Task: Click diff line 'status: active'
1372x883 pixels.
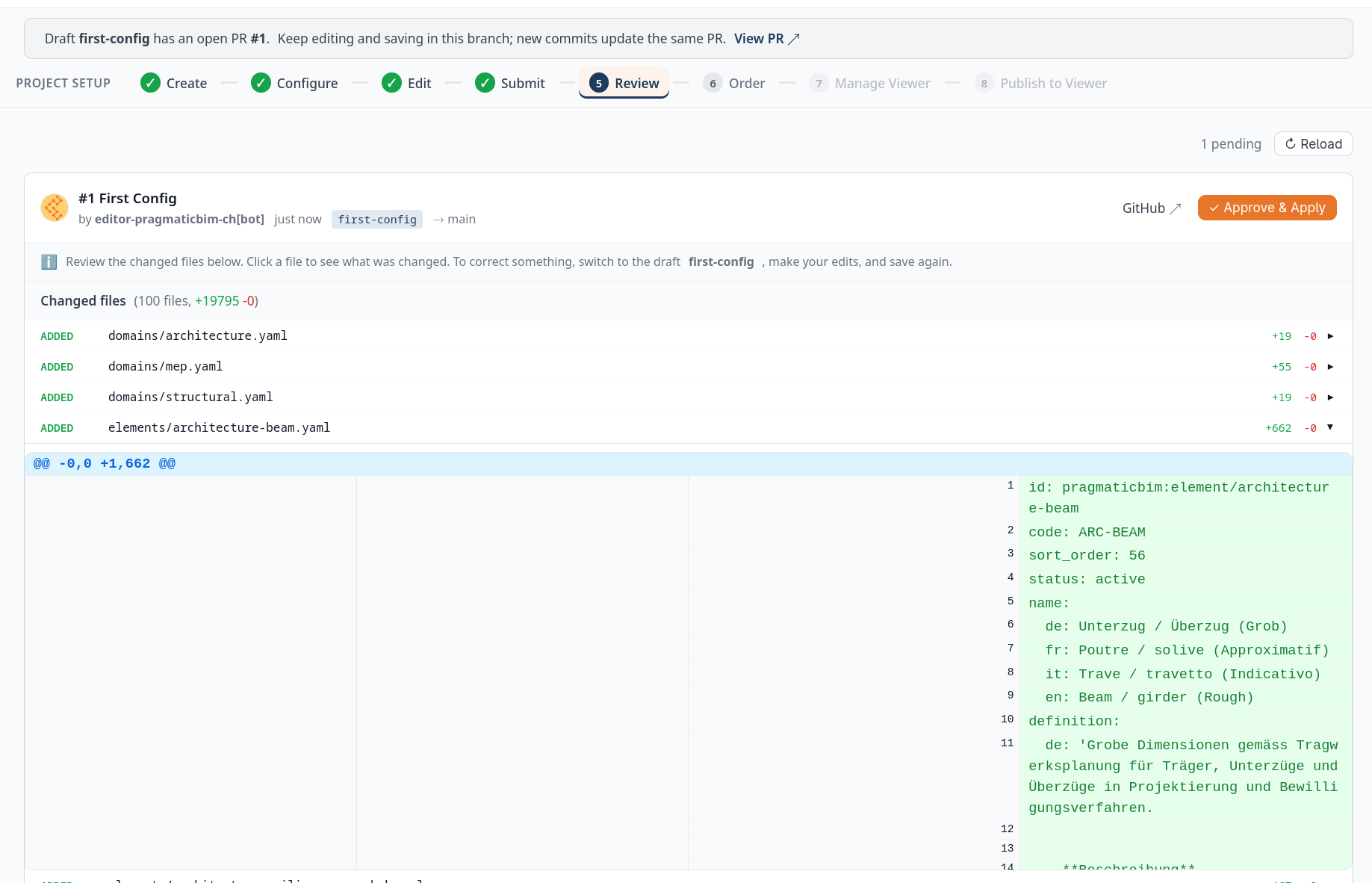Action: pos(1087,580)
